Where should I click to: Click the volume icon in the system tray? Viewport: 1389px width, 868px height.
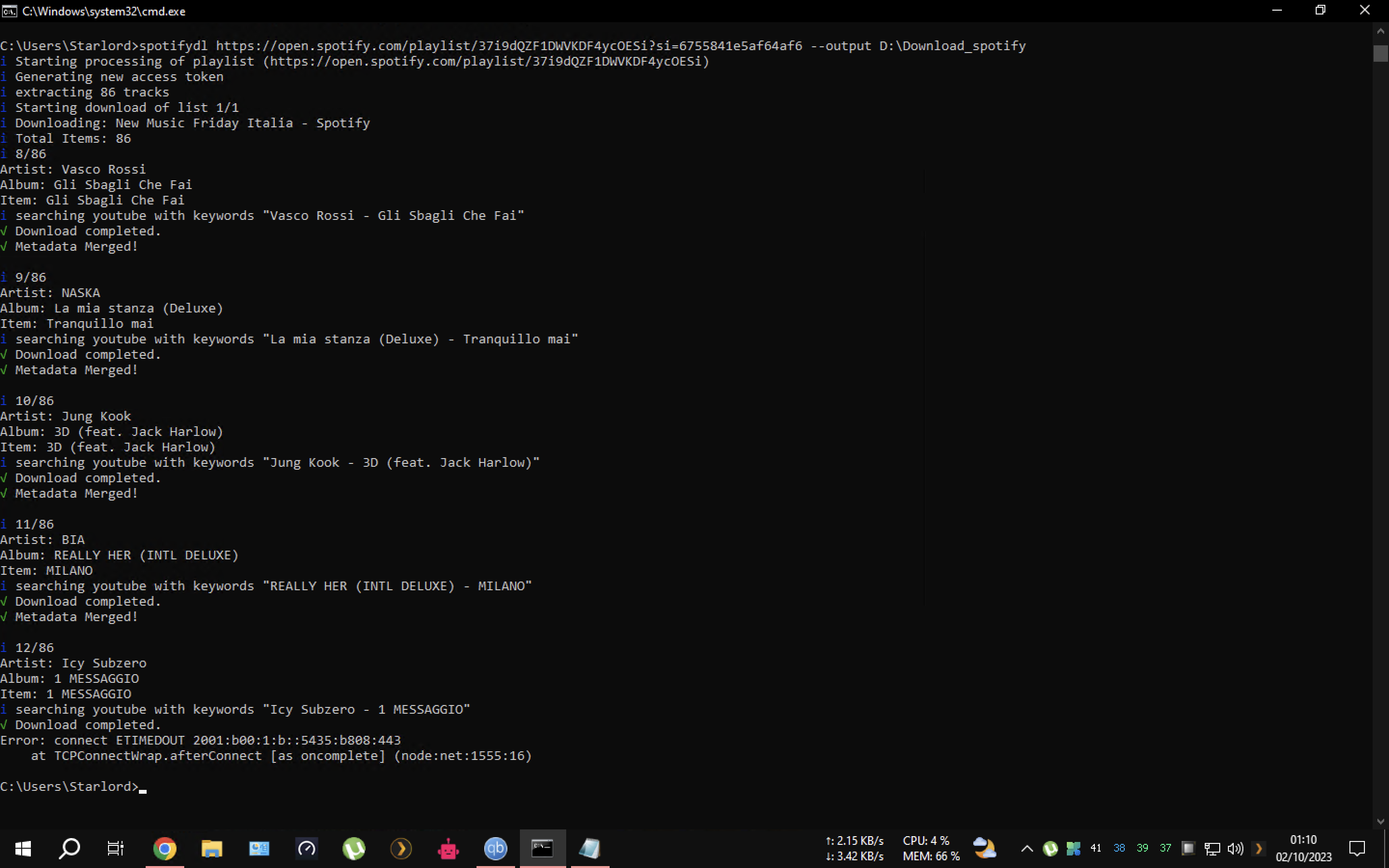tap(1235, 848)
